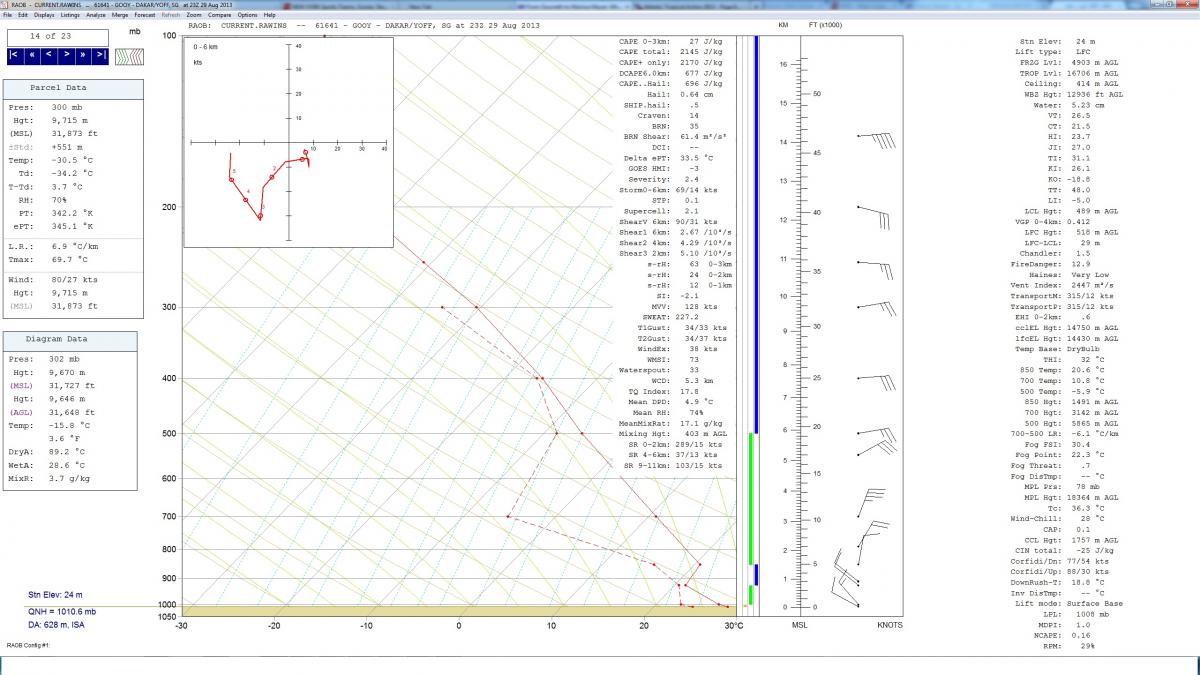Click the 'Delta ePT: 33.5 °C' line
Viewport: 1200px width, 675px height.
click(667, 157)
